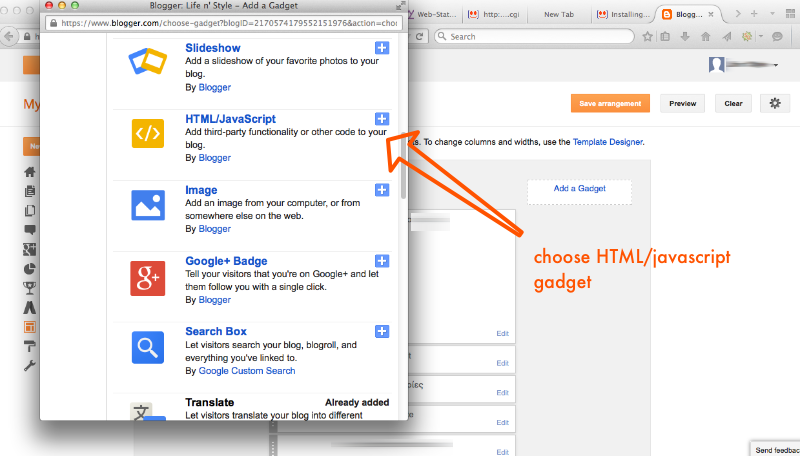Open Blogger author link under Slideshow
The image size is (800, 456).
click(214, 87)
